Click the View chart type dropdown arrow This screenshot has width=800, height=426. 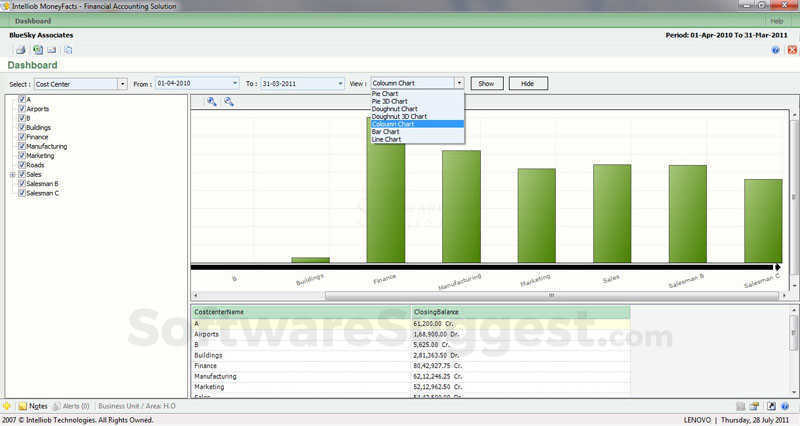459,83
